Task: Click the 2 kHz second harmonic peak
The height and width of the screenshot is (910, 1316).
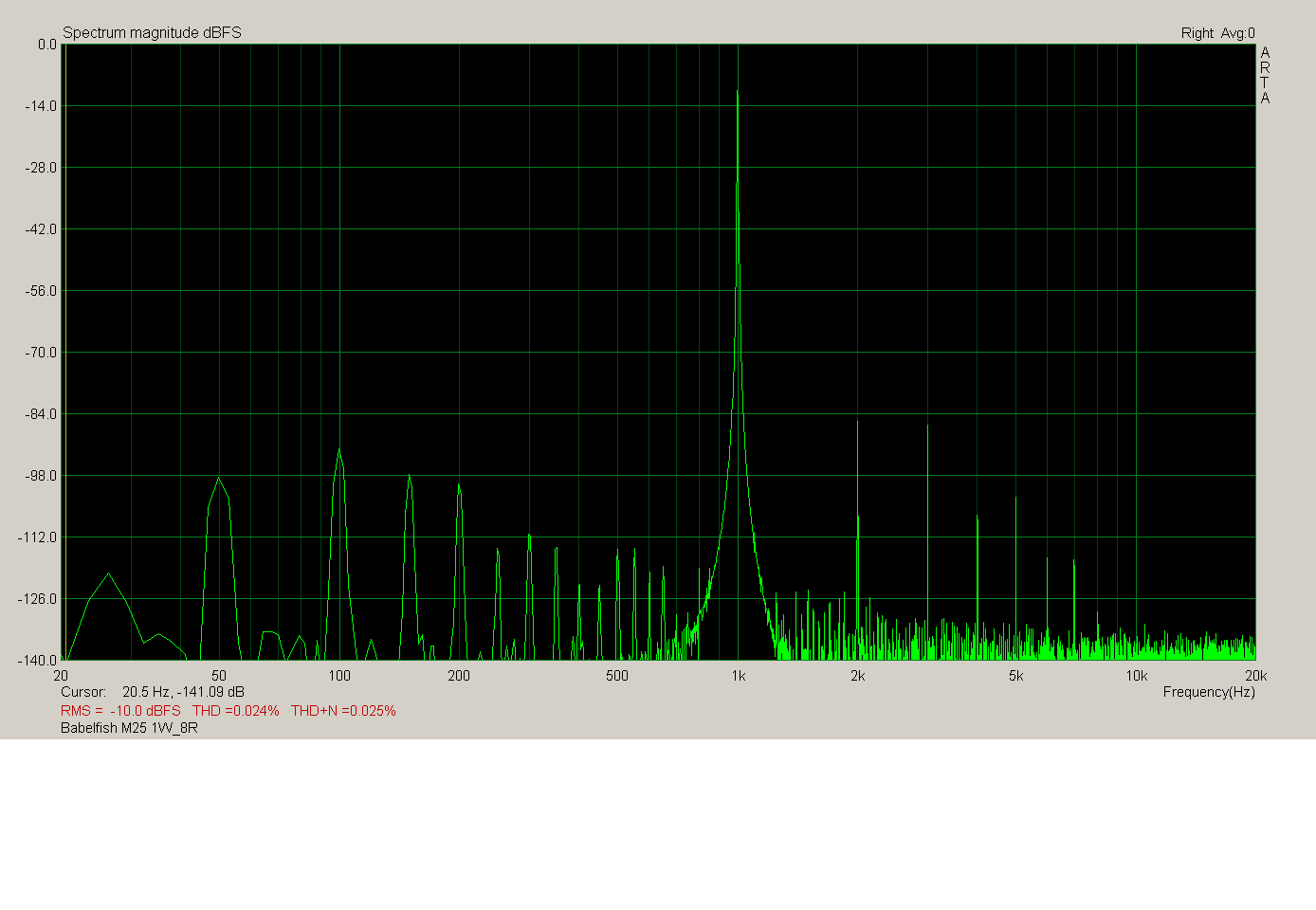Action: pos(857,422)
